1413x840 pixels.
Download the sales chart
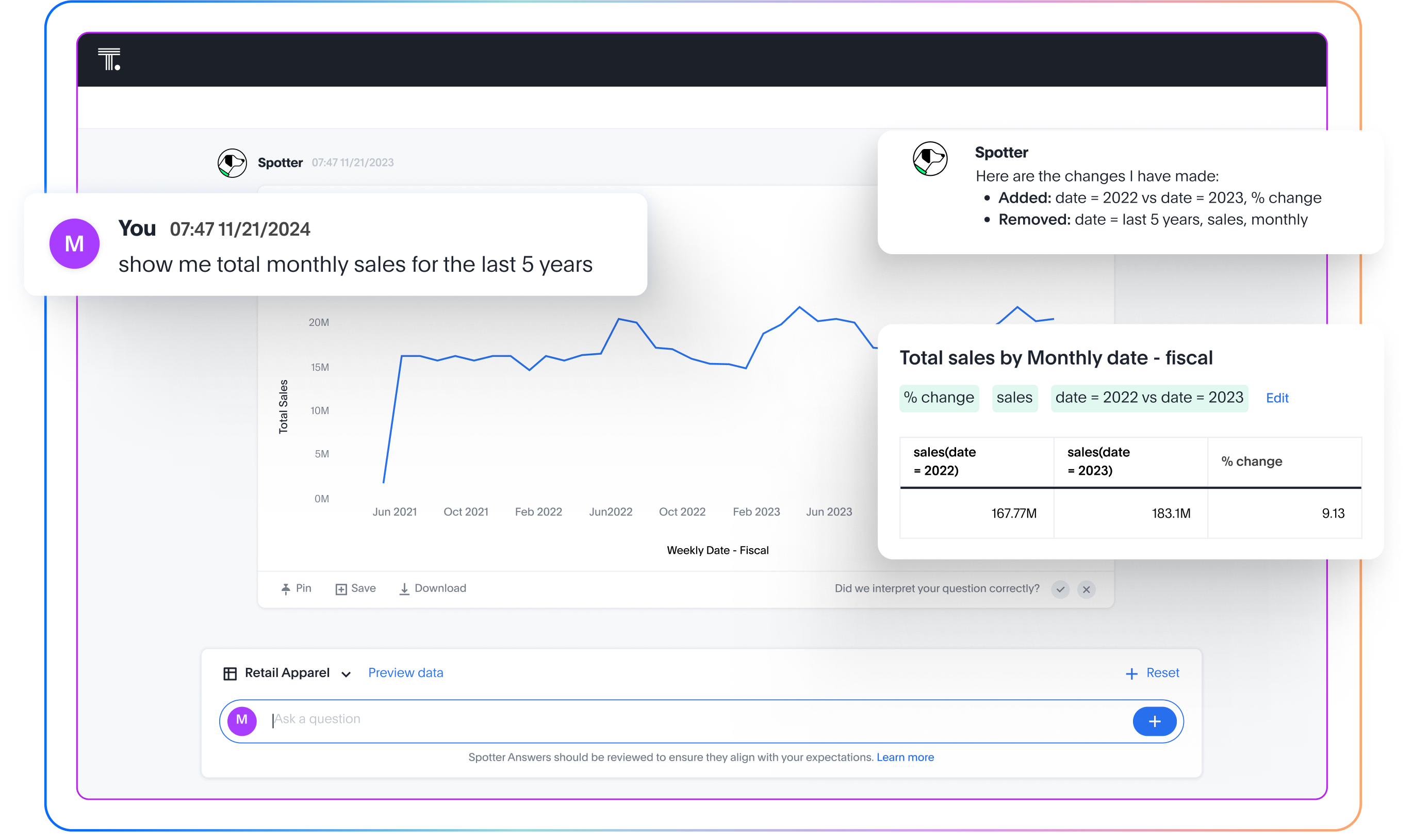click(432, 589)
